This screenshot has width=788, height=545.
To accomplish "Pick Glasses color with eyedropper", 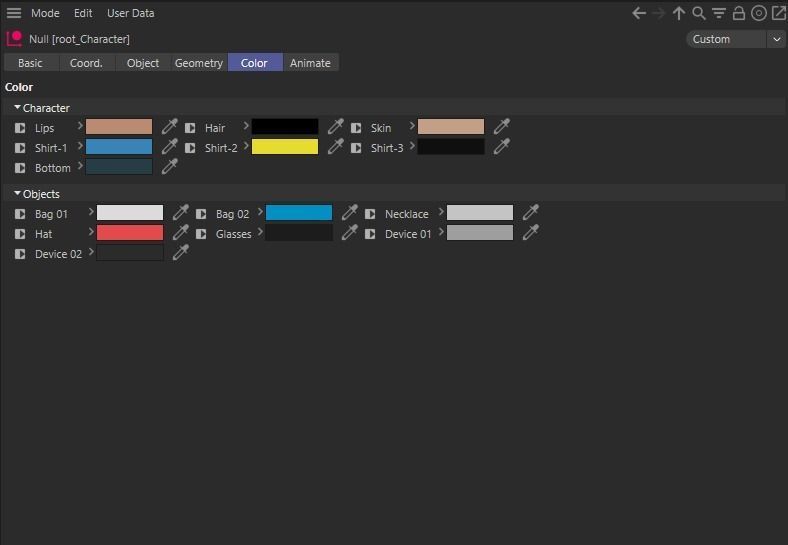I will pyautogui.click(x=349, y=233).
